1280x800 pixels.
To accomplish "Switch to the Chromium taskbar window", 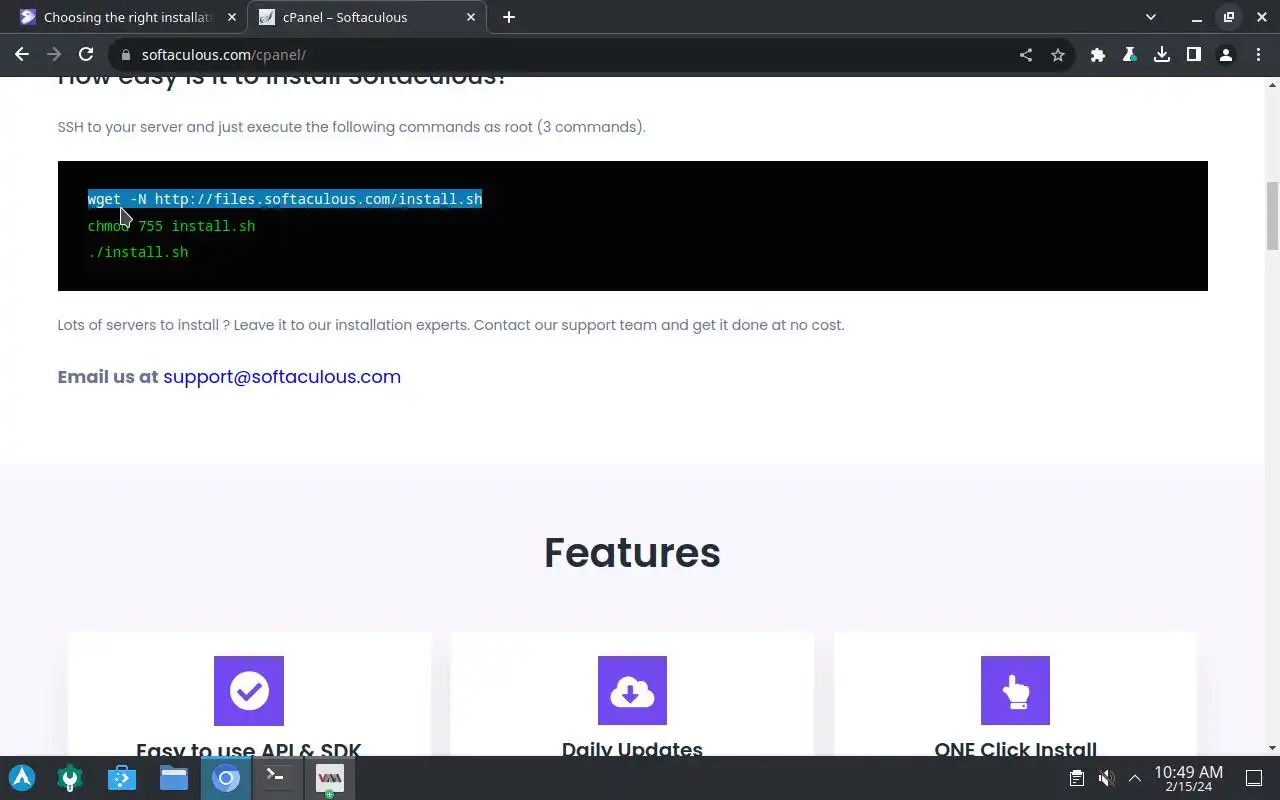I will [226, 778].
